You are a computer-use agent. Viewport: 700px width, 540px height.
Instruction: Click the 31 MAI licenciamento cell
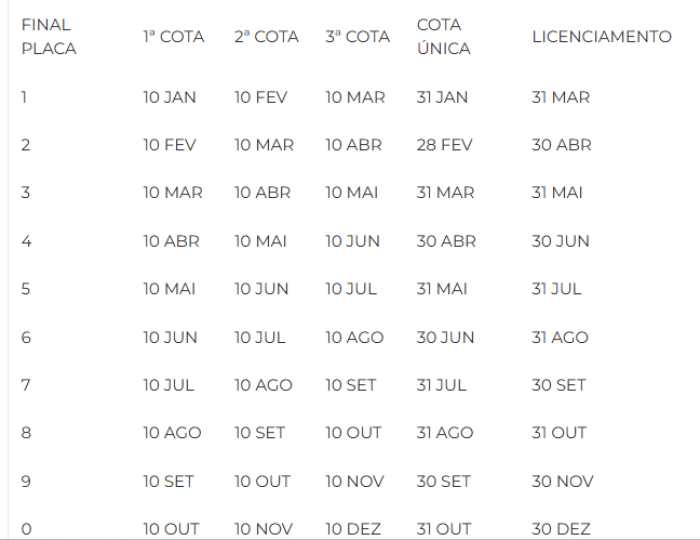[x=557, y=193]
